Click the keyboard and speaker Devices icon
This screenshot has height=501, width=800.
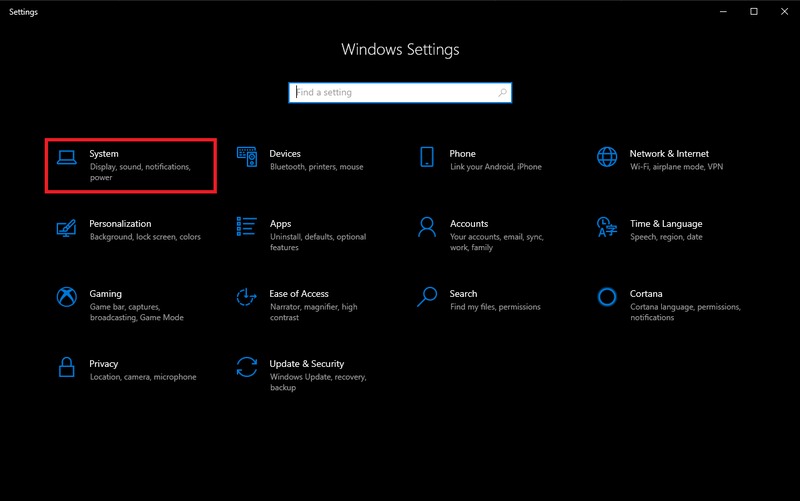[247, 156]
